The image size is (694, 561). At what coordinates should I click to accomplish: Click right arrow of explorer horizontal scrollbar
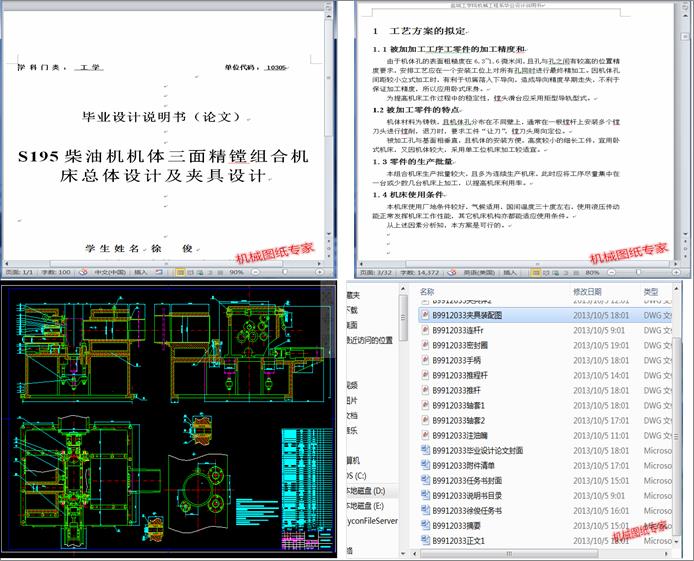point(667,553)
